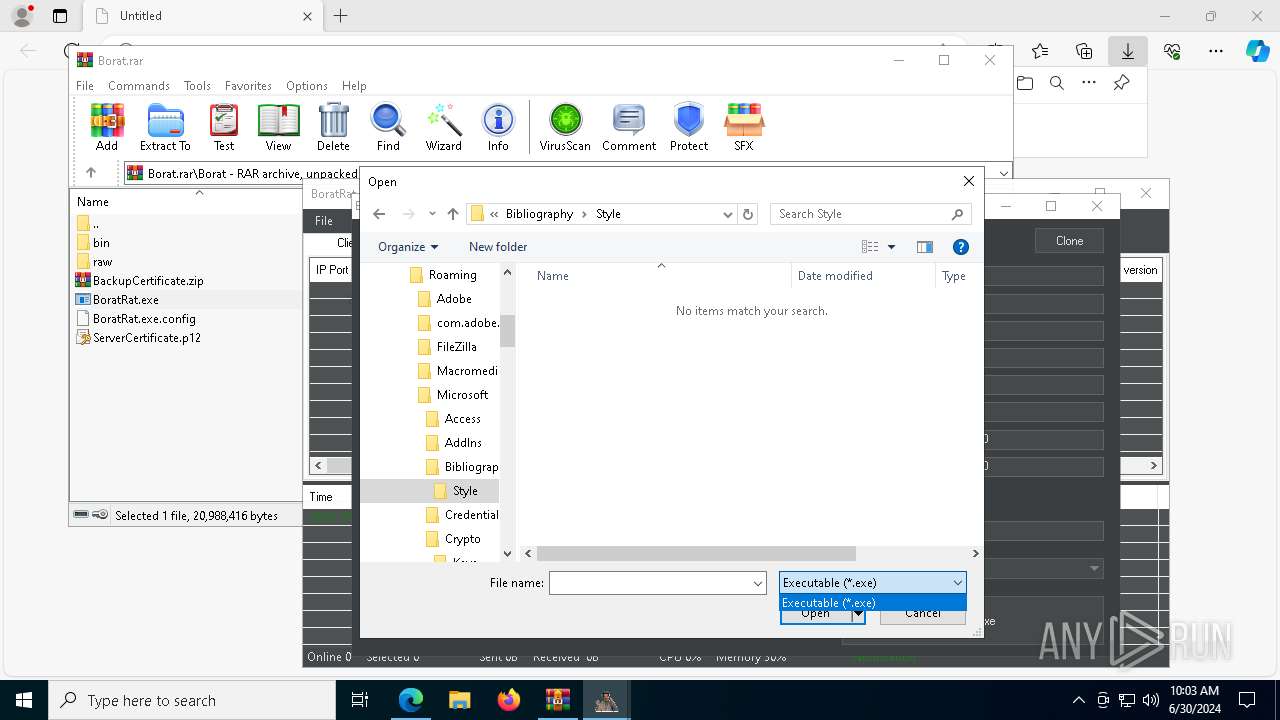Select the bin folder in WinRAR
This screenshot has height=720, width=1280.
101,243
